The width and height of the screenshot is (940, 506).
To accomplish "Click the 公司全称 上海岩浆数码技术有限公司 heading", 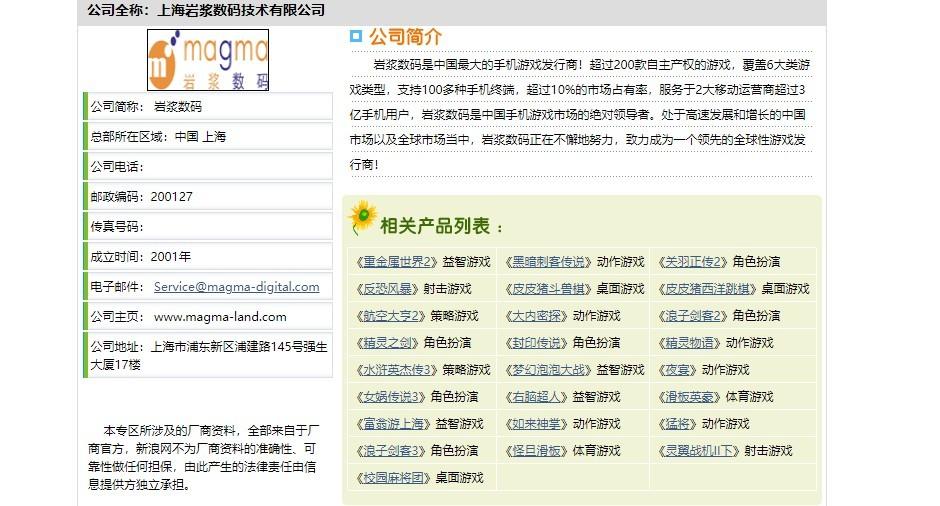I will click(206, 10).
